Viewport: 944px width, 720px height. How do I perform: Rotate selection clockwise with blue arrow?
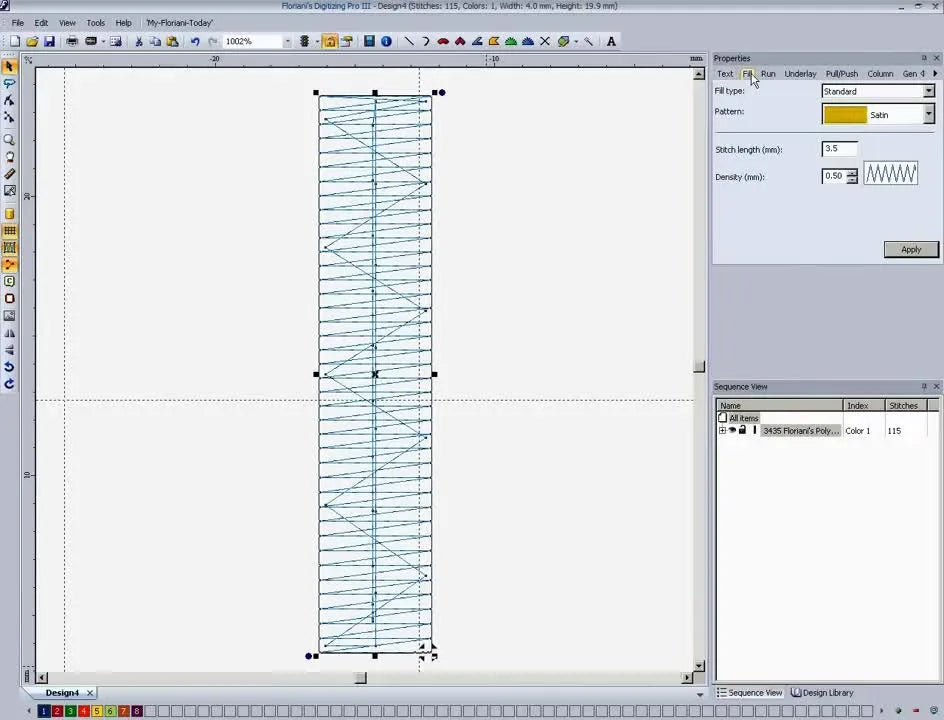click(9, 383)
